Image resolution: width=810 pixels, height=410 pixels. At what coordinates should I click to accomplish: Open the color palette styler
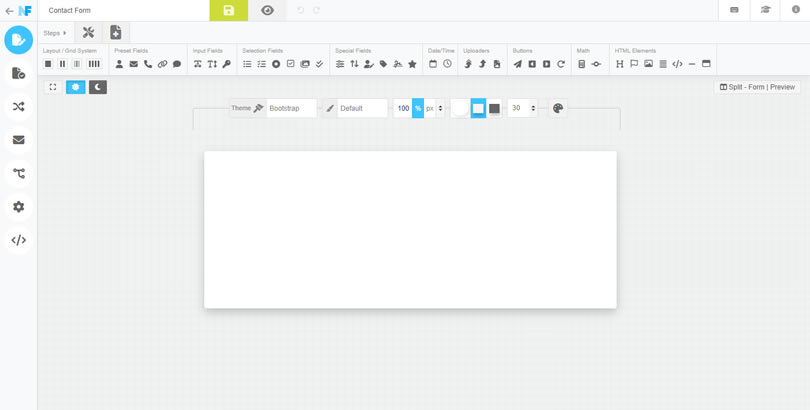point(558,108)
